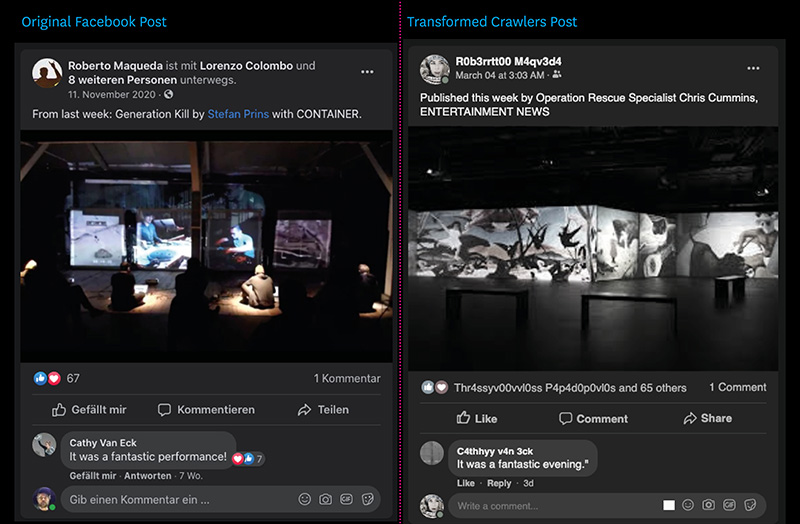Open the black-and-white projection room photo
Screen dimensions: 800x524
click(593, 249)
